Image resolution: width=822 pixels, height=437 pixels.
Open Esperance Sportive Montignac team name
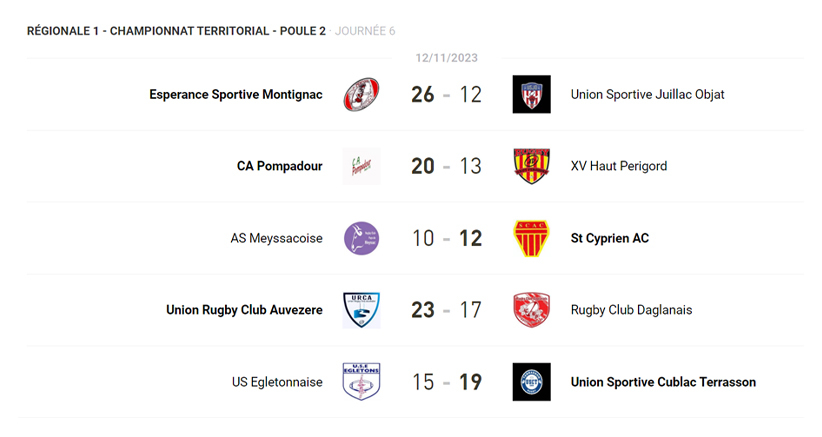click(236, 95)
